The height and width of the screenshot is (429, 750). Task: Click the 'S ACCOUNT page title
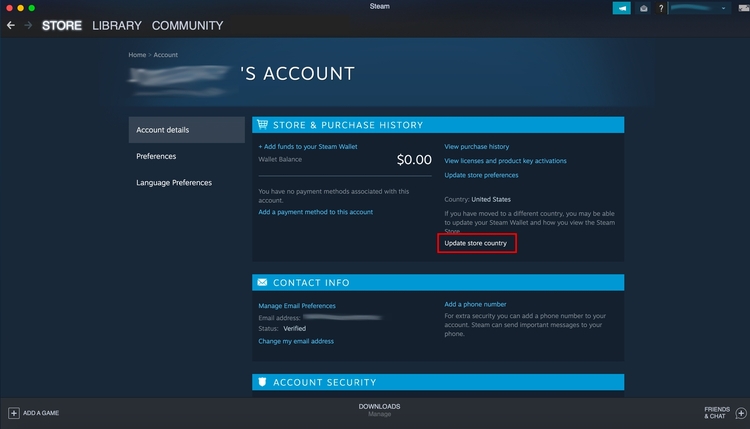point(297,74)
